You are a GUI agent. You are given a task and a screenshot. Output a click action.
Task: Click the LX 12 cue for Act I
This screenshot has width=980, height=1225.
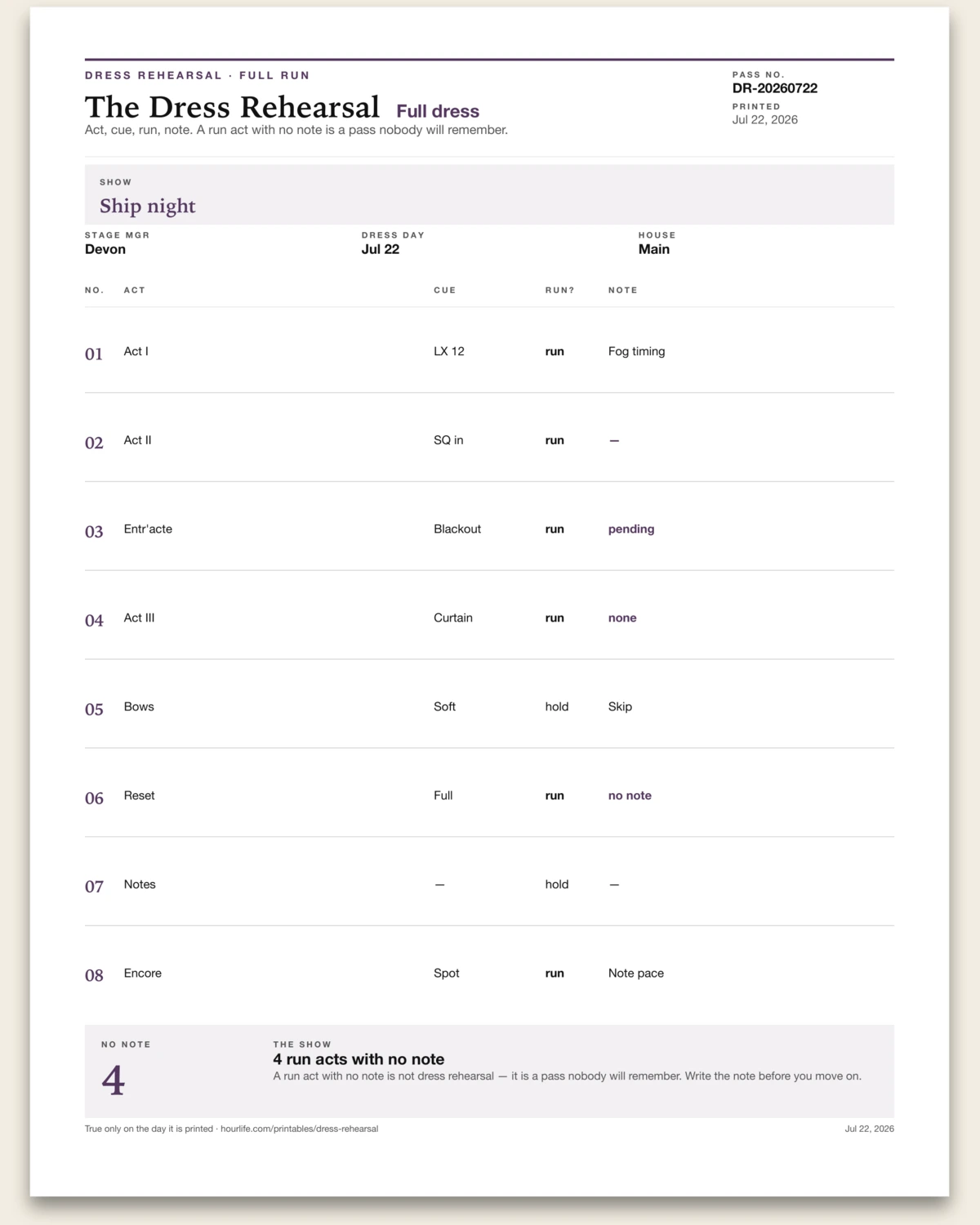point(449,351)
